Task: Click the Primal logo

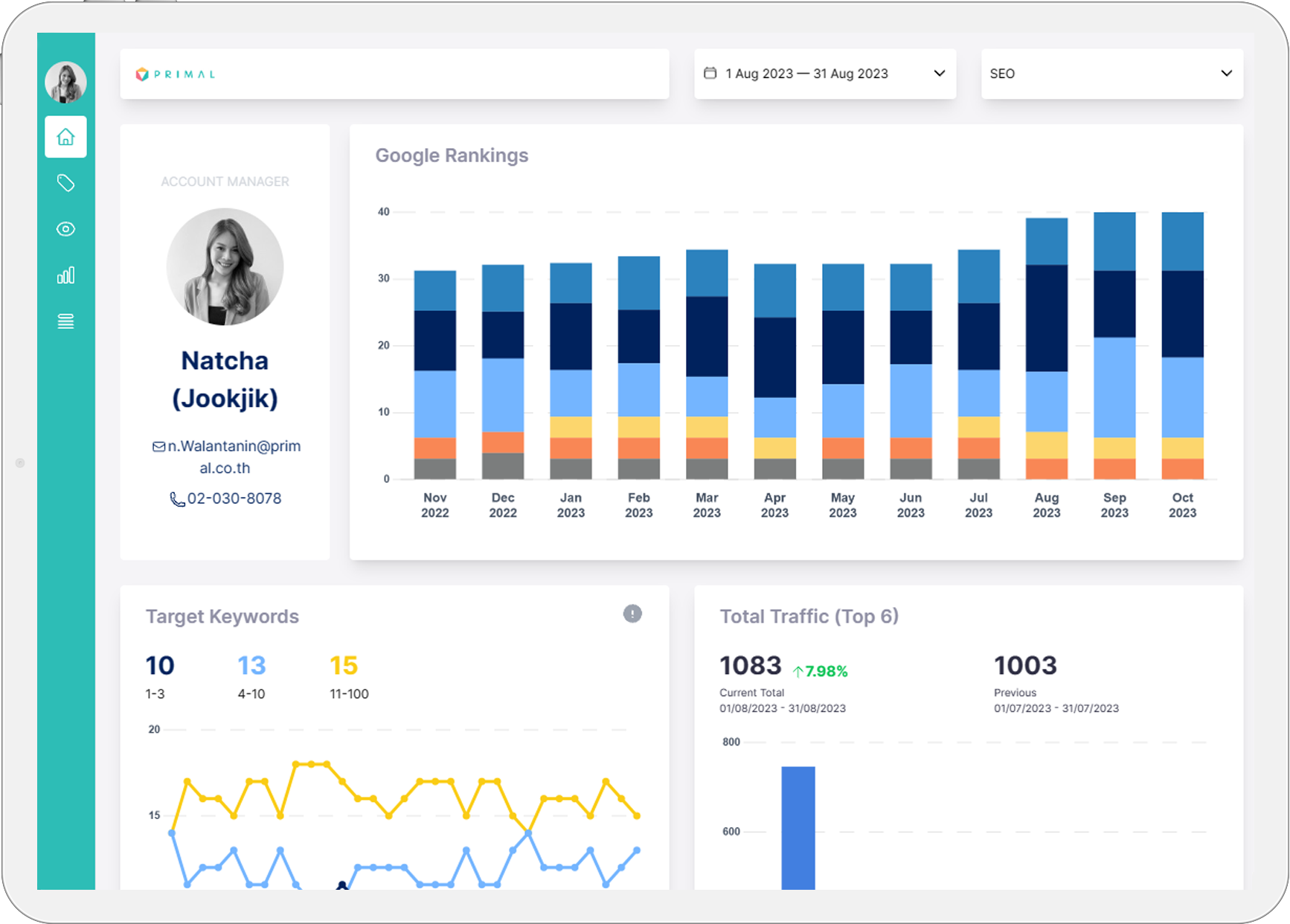Action: [x=176, y=74]
